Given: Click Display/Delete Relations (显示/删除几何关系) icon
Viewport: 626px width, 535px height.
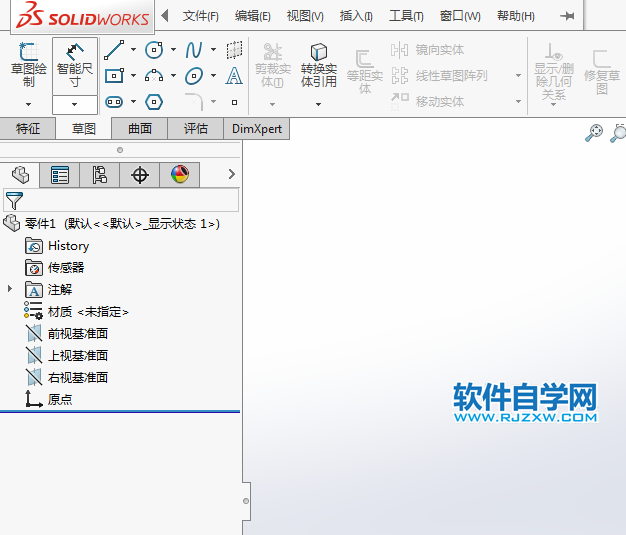Looking at the screenshot, I should pos(553,52).
